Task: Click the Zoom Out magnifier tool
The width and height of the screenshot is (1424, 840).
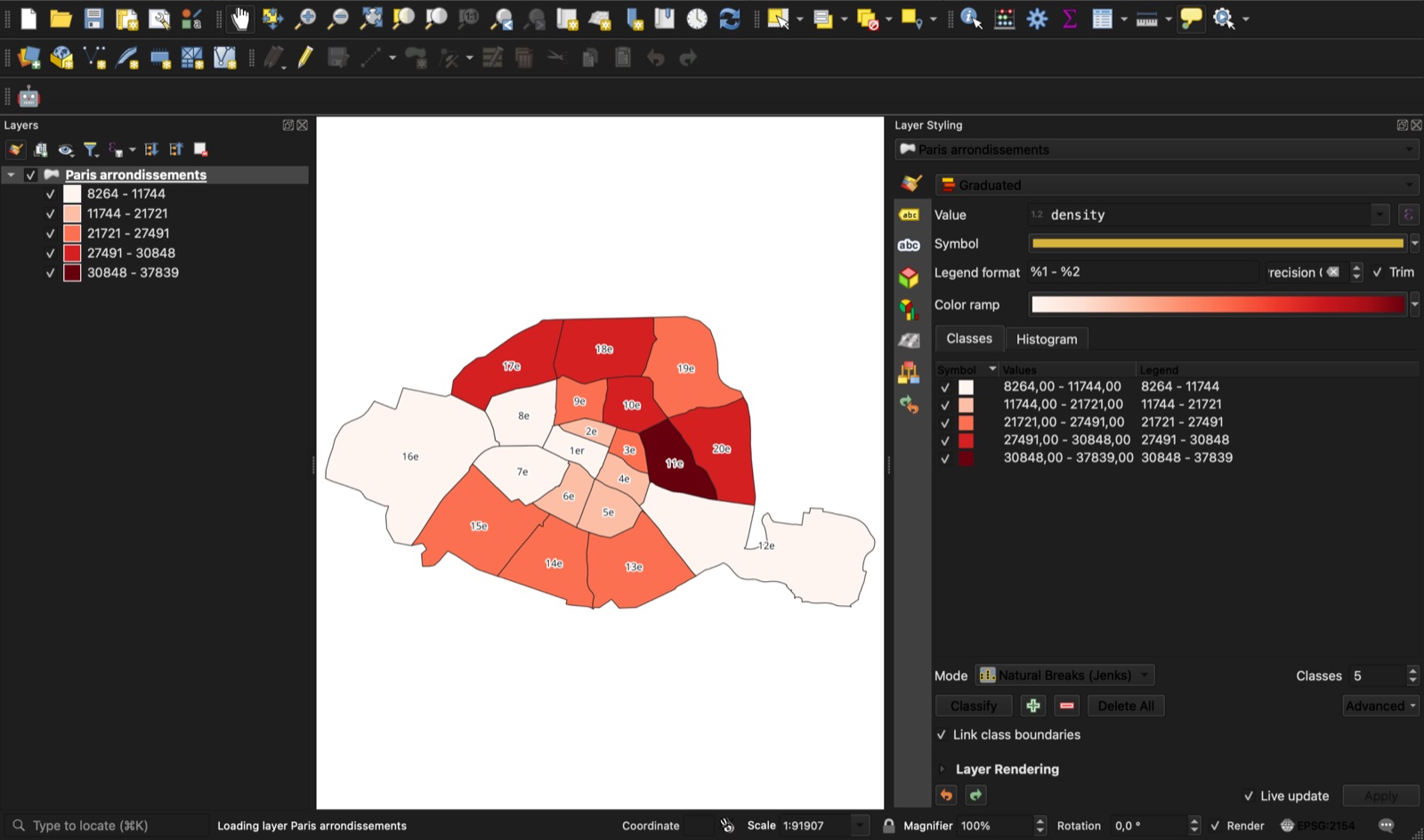Action: (338, 19)
